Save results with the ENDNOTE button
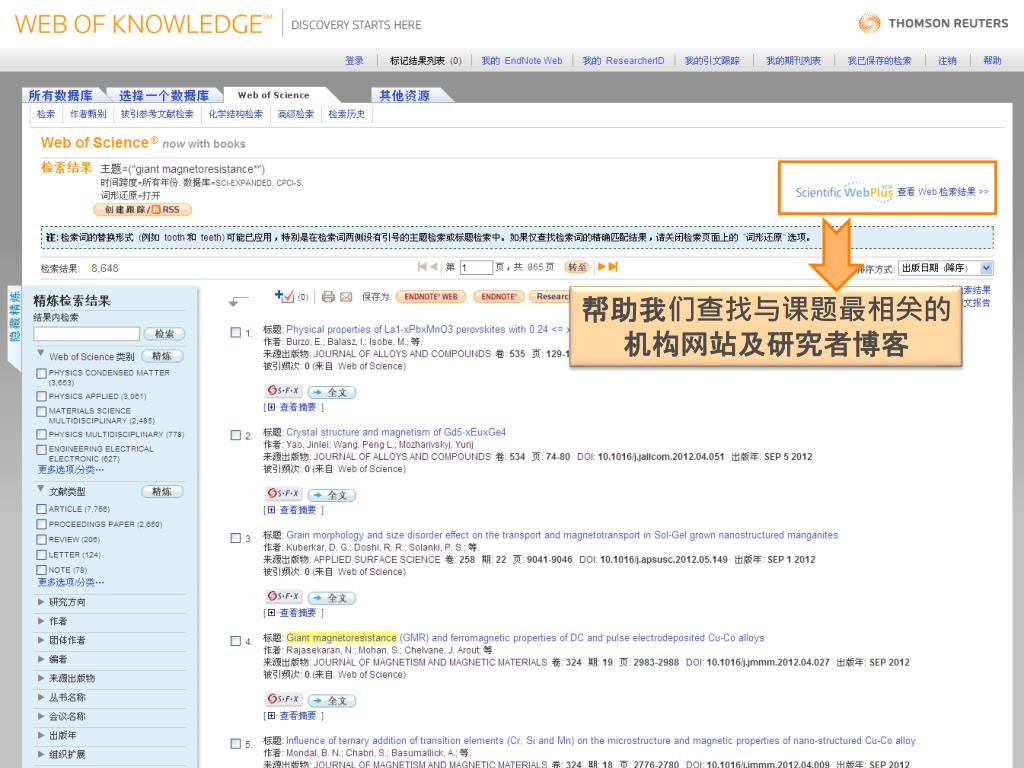1024x768 pixels. [499, 296]
